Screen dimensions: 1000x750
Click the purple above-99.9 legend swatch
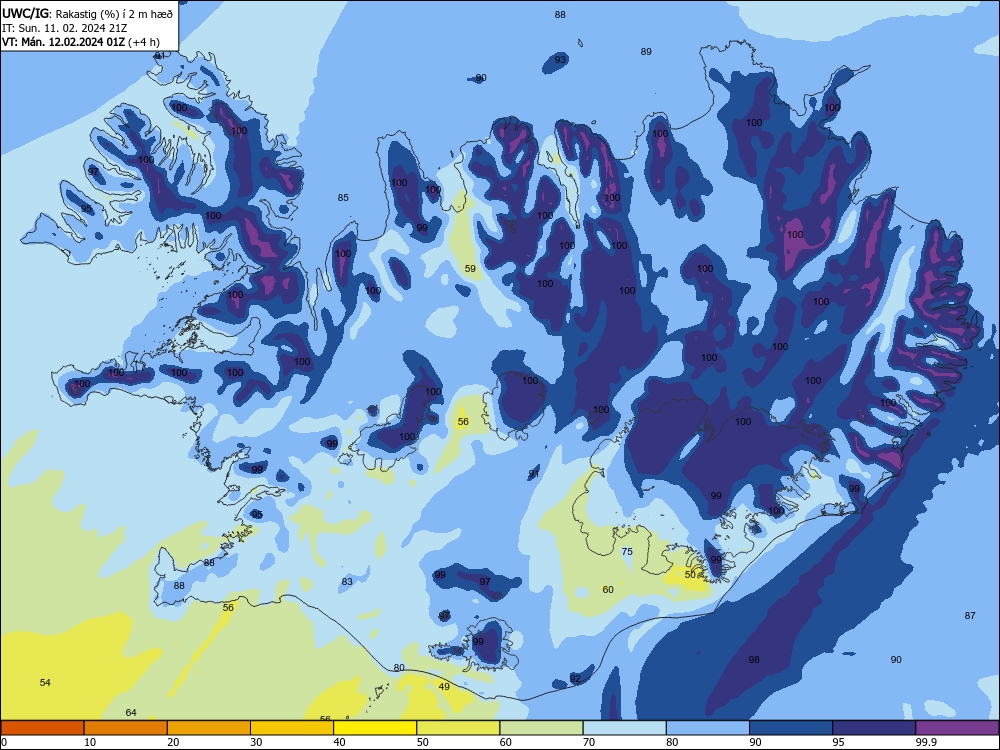957,728
